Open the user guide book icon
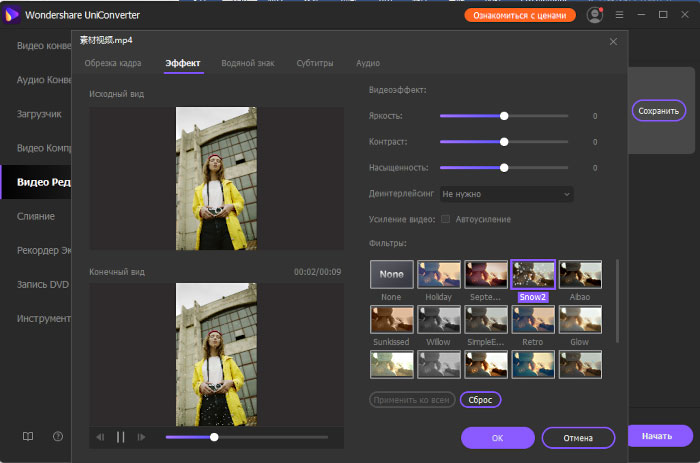 (x=28, y=436)
